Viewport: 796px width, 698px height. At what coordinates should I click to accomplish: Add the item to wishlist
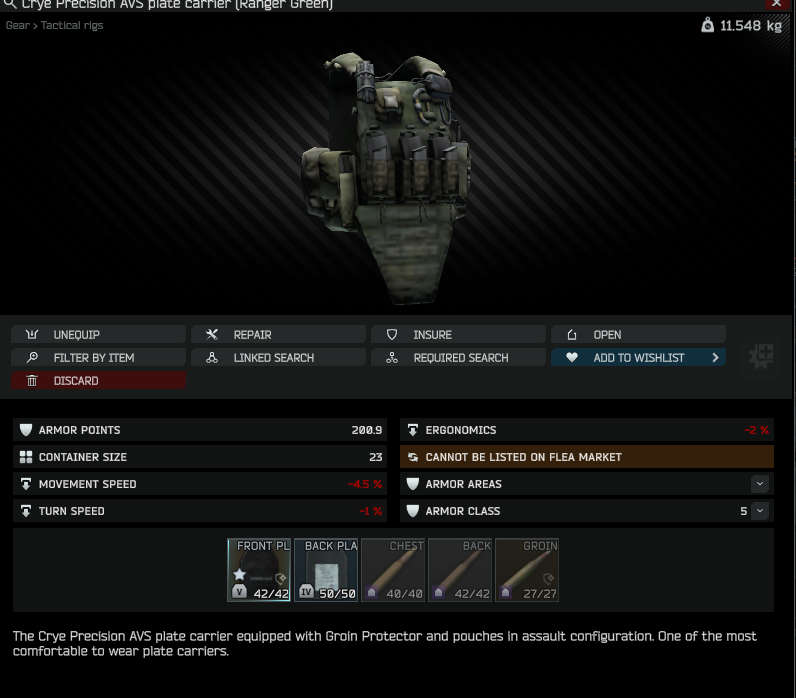tap(638, 357)
